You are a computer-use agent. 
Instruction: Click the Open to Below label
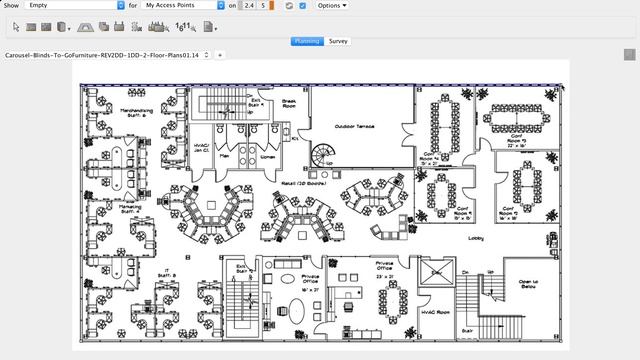click(528, 284)
